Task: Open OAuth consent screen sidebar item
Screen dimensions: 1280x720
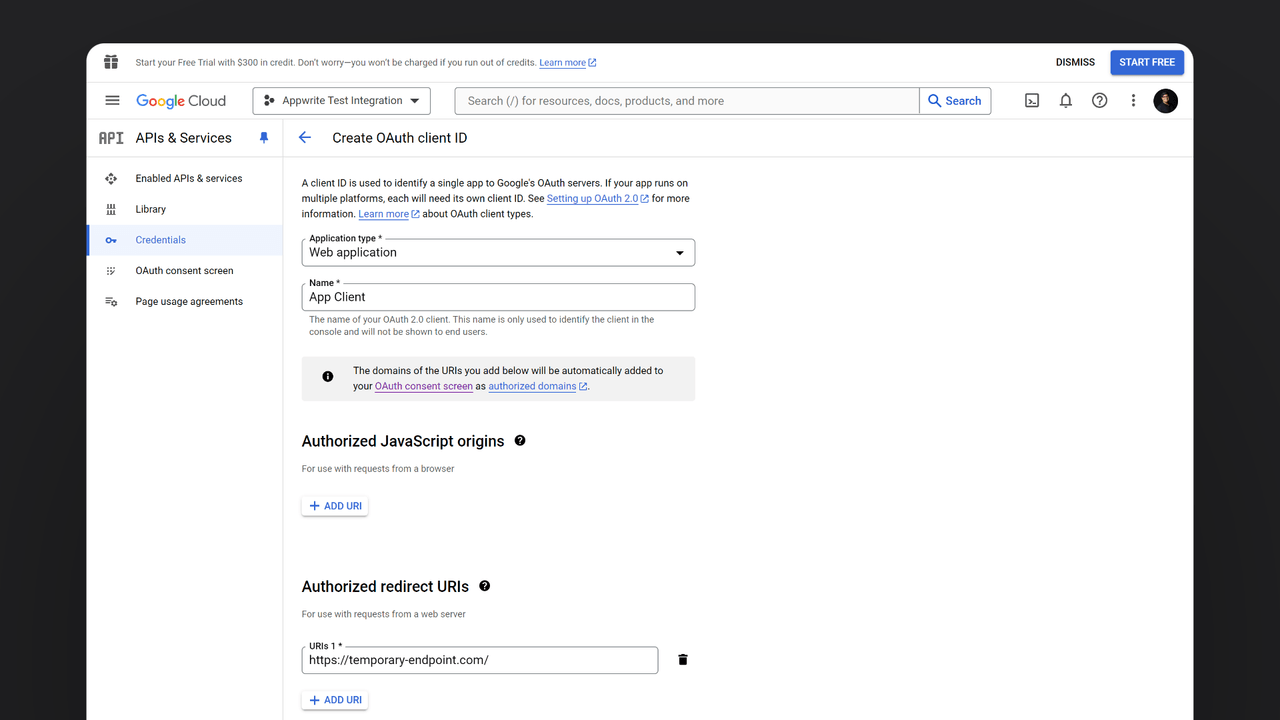Action: pos(185,271)
